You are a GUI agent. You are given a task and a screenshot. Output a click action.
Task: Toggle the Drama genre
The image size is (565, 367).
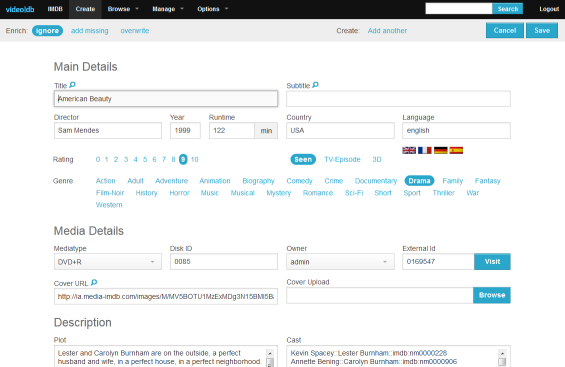click(x=419, y=181)
